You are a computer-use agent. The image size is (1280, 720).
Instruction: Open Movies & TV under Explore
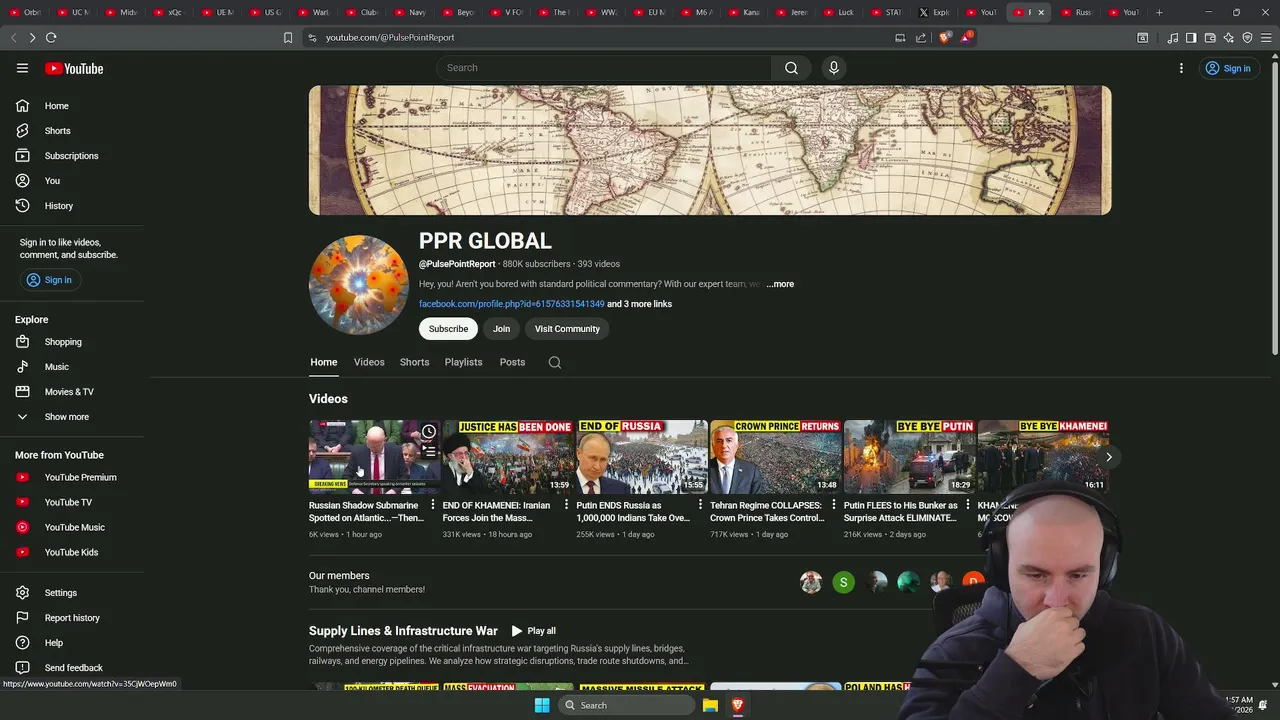pyautogui.click(x=72, y=392)
